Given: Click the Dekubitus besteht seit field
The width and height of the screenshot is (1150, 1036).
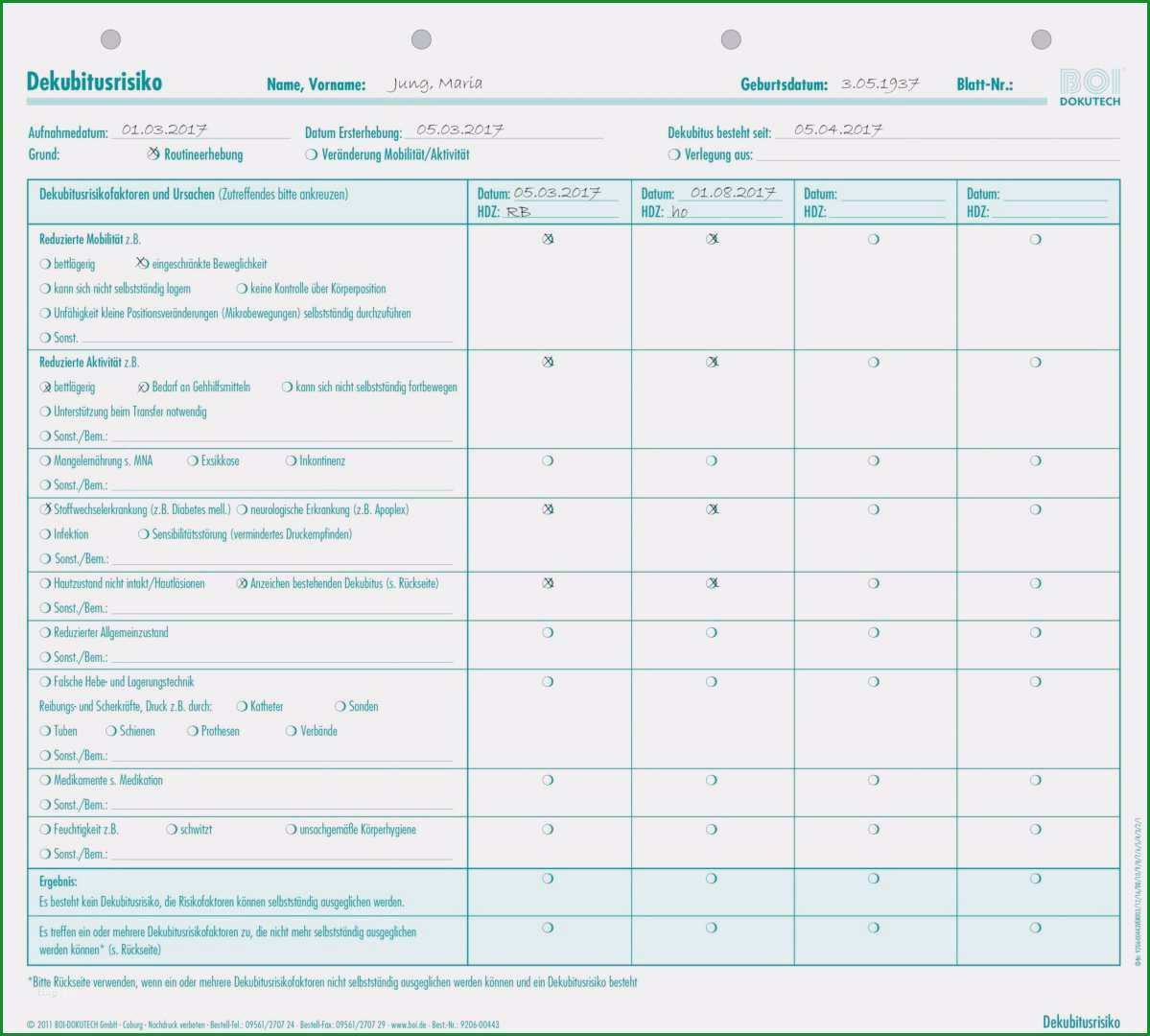Looking at the screenshot, I should [x=948, y=130].
